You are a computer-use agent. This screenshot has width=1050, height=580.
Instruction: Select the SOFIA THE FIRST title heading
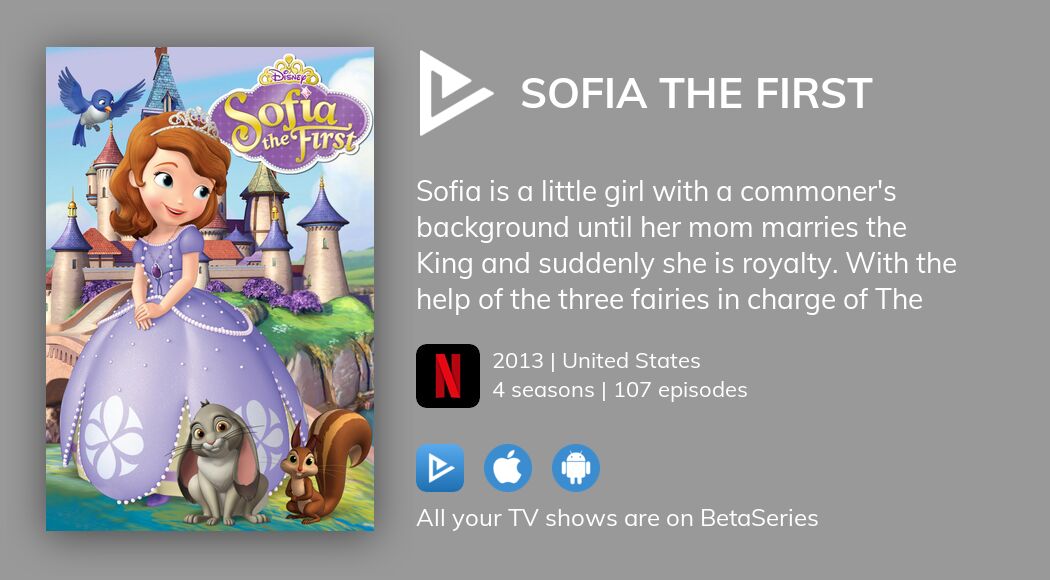click(696, 94)
